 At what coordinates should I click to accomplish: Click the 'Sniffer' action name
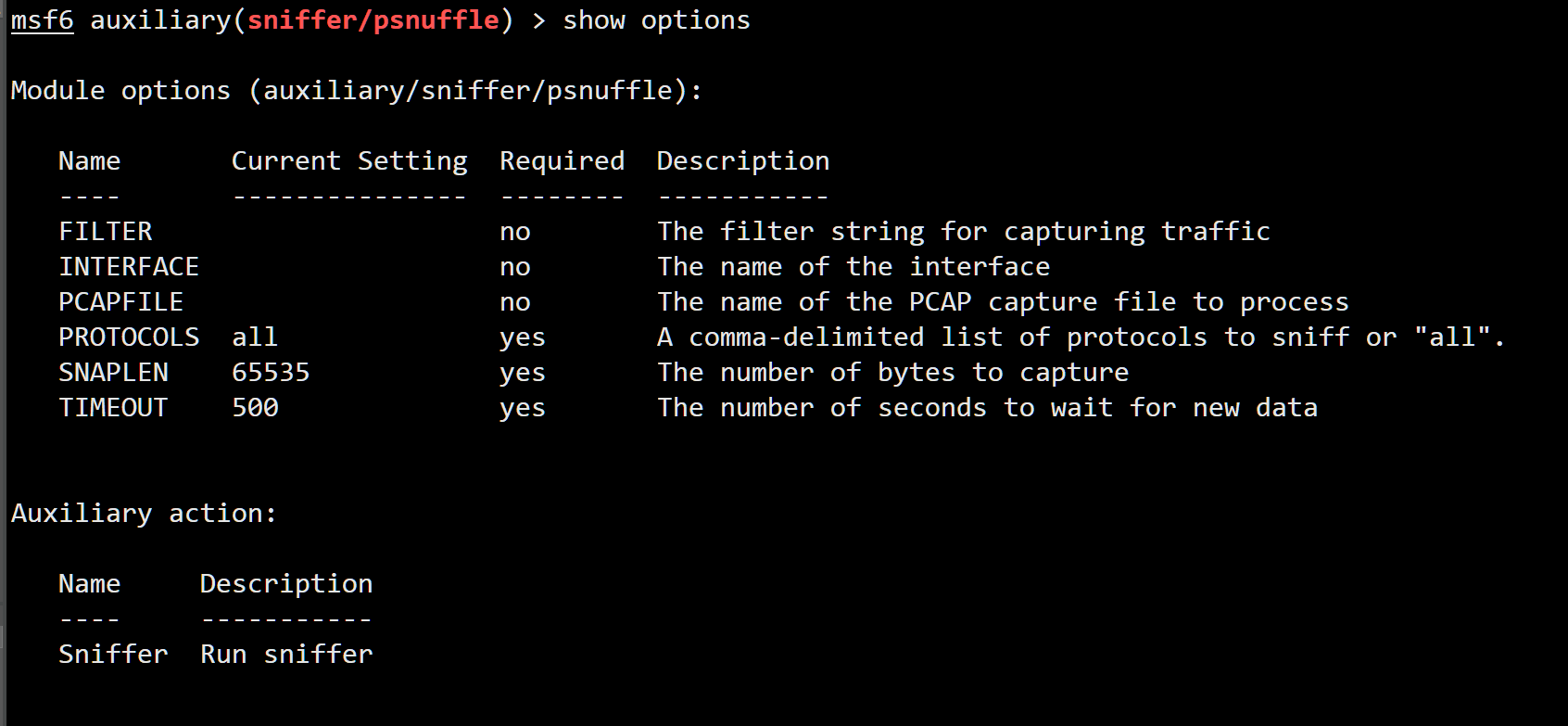[113, 655]
